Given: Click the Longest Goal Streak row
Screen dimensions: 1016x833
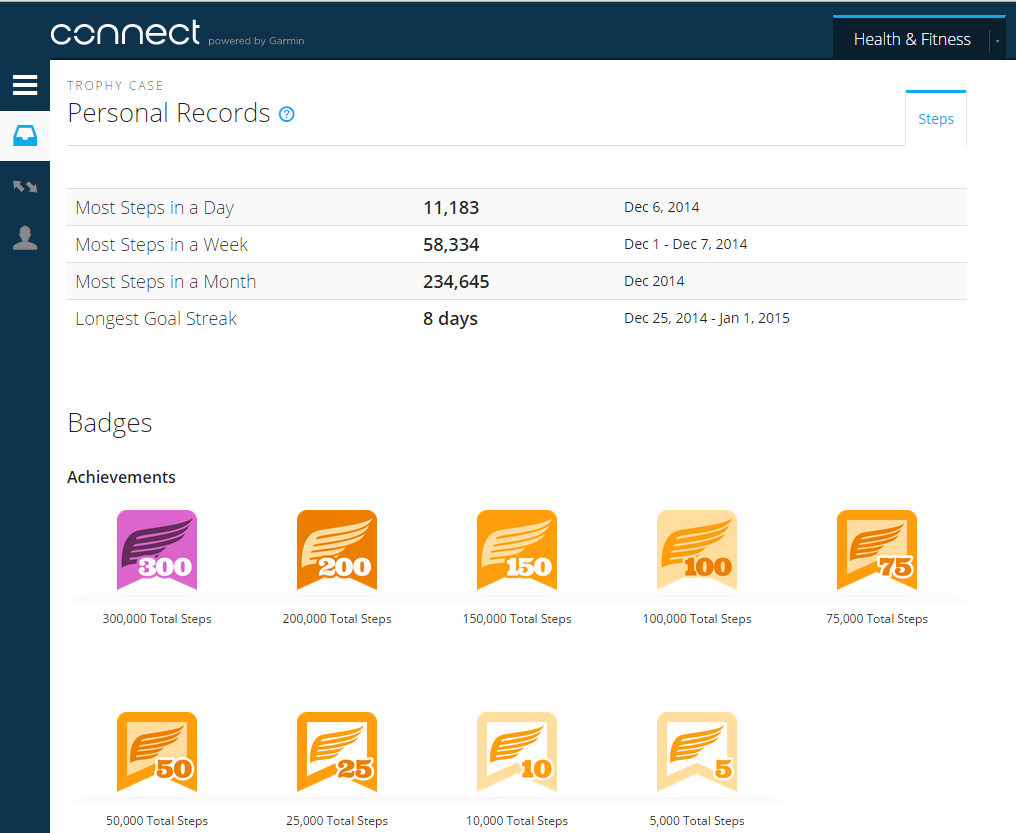Looking at the screenshot, I should pos(516,319).
